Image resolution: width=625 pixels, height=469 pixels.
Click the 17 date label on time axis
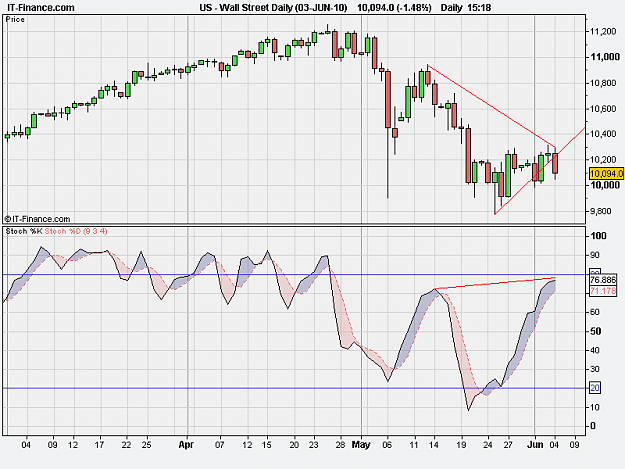99,445
